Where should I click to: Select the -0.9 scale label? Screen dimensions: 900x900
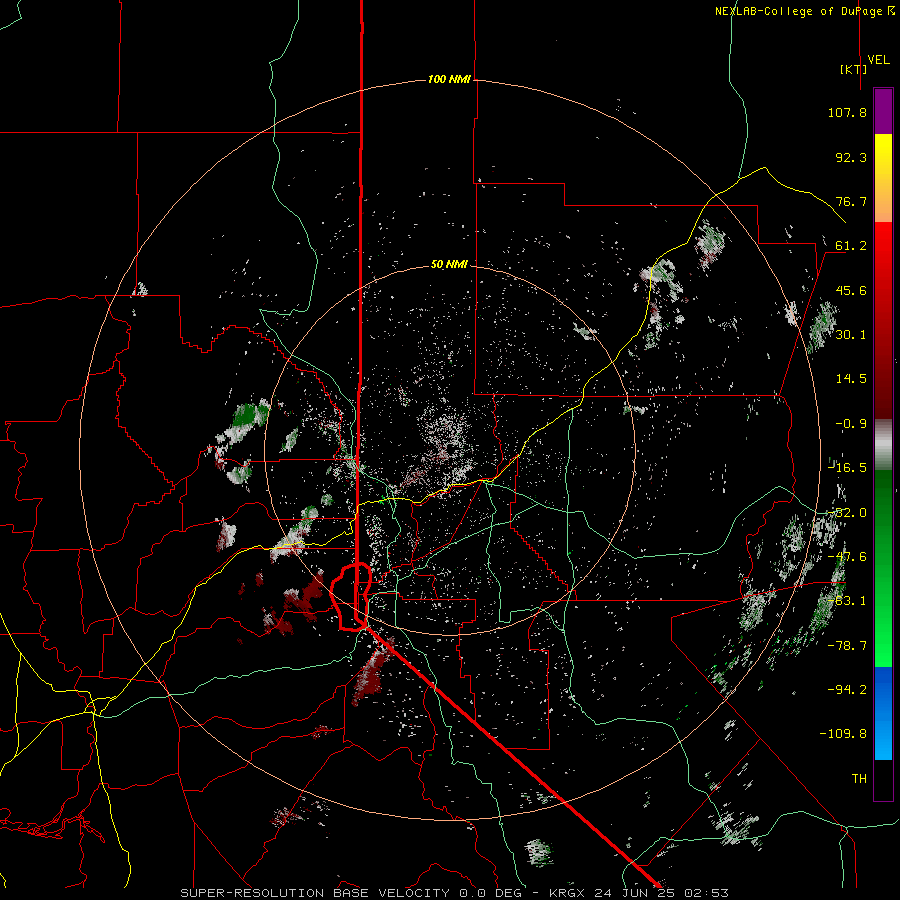(x=851, y=424)
